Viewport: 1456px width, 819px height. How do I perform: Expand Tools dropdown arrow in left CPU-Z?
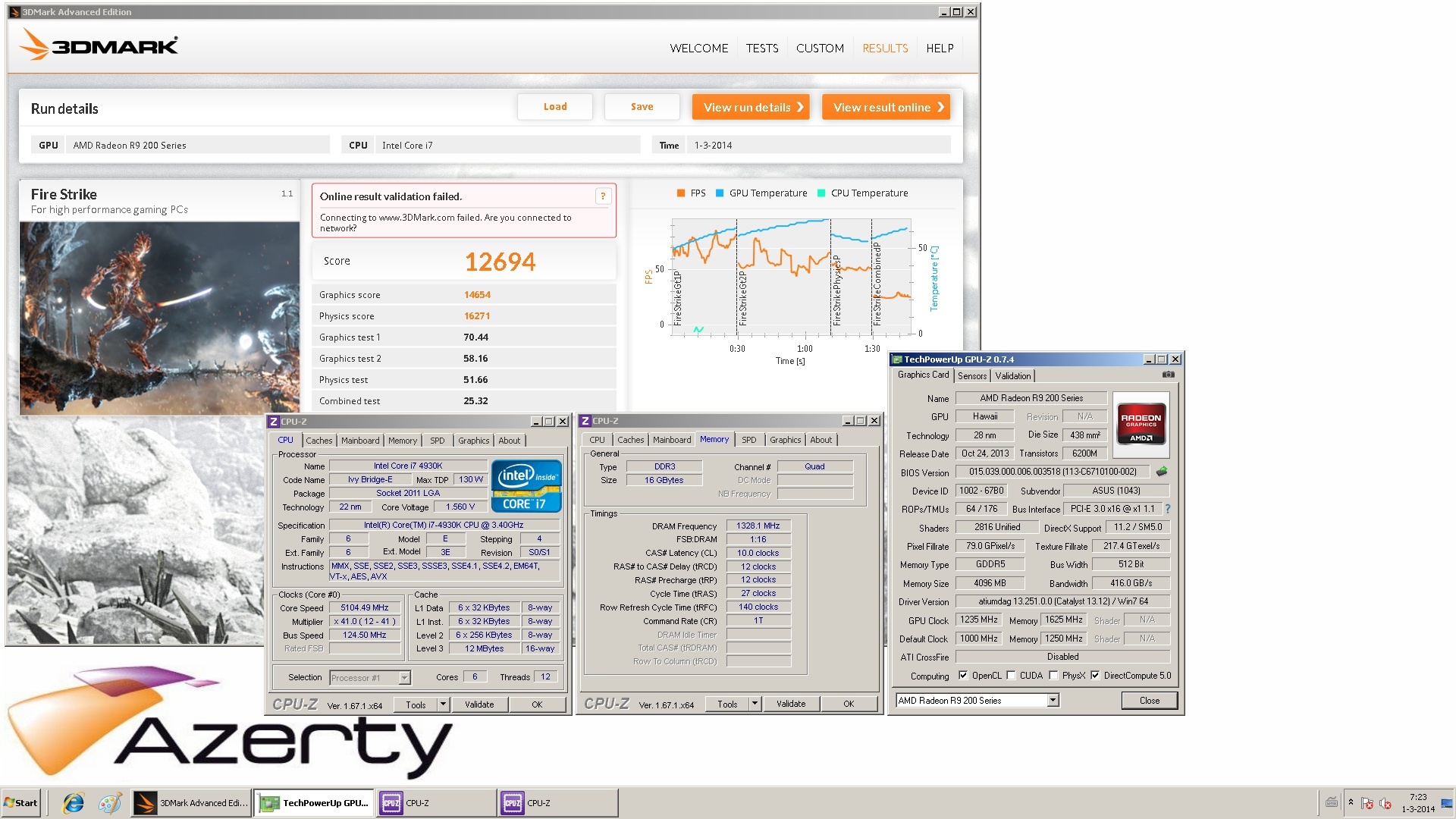[x=442, y=704]
